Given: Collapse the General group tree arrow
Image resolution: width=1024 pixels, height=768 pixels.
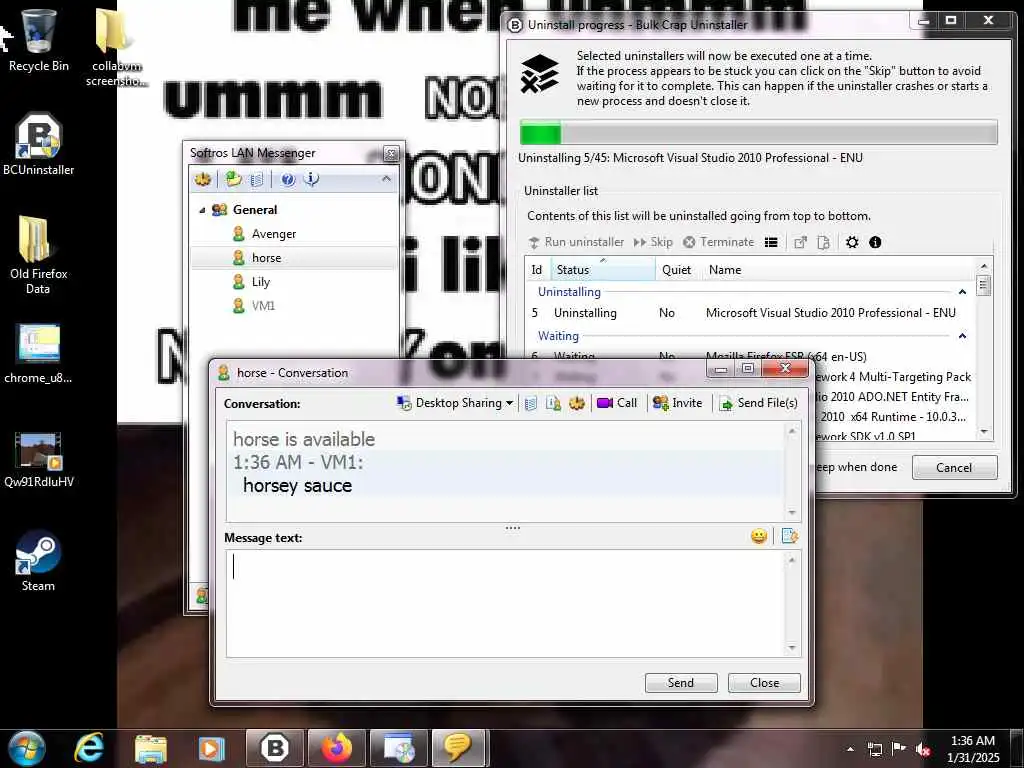Looking at the screenshot, I should [x=202, y=210].
